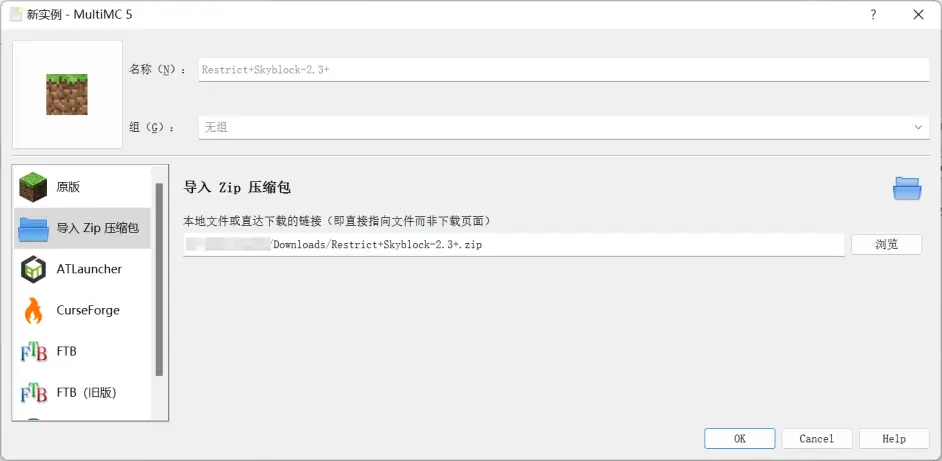Select the 原版 grass block icon
Image resolution: width=942 pixels, height=461 pixels.
click(x=33, y=187)
